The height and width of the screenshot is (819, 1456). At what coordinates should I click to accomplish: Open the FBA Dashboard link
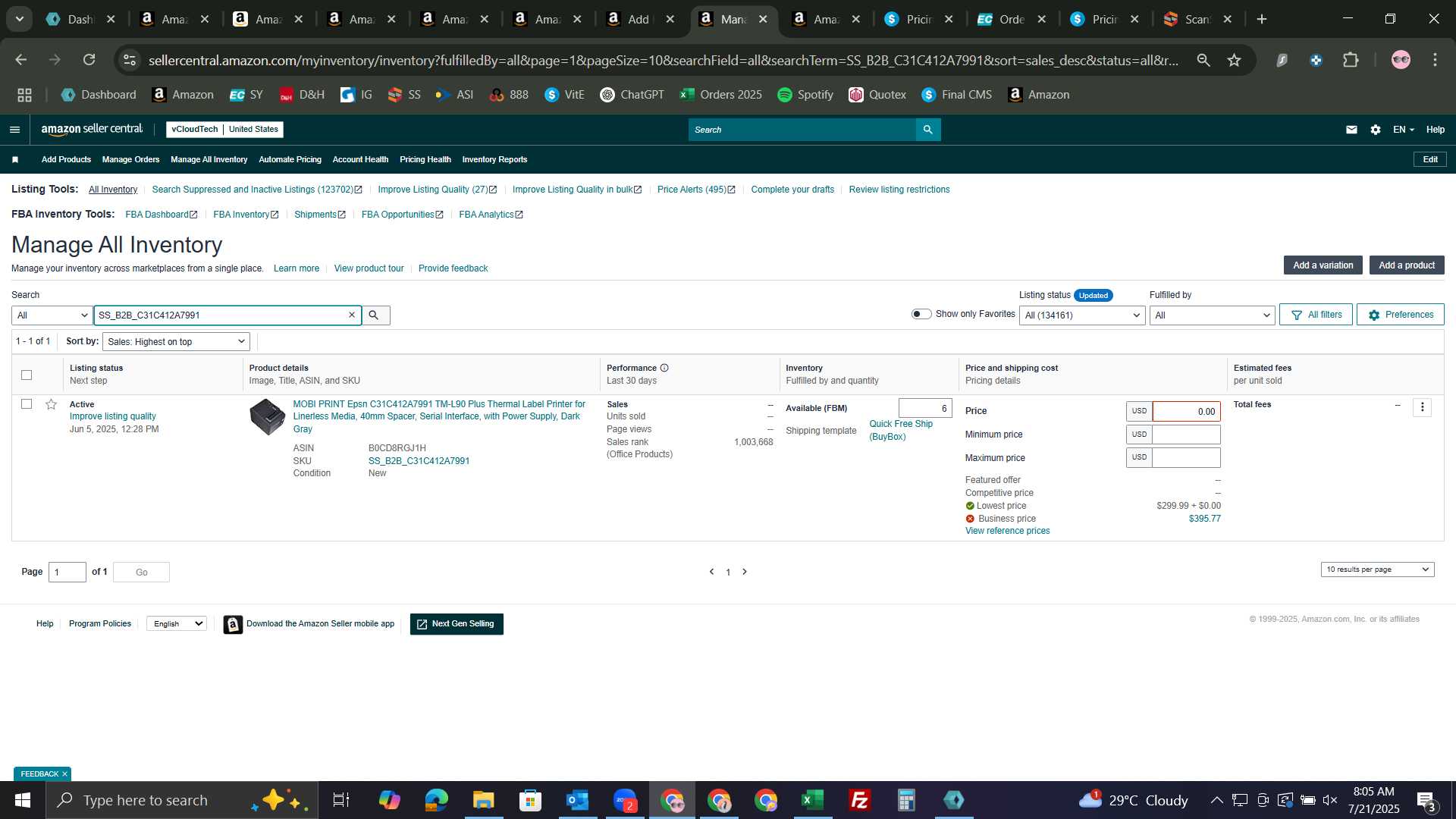(x=161, y=215)
